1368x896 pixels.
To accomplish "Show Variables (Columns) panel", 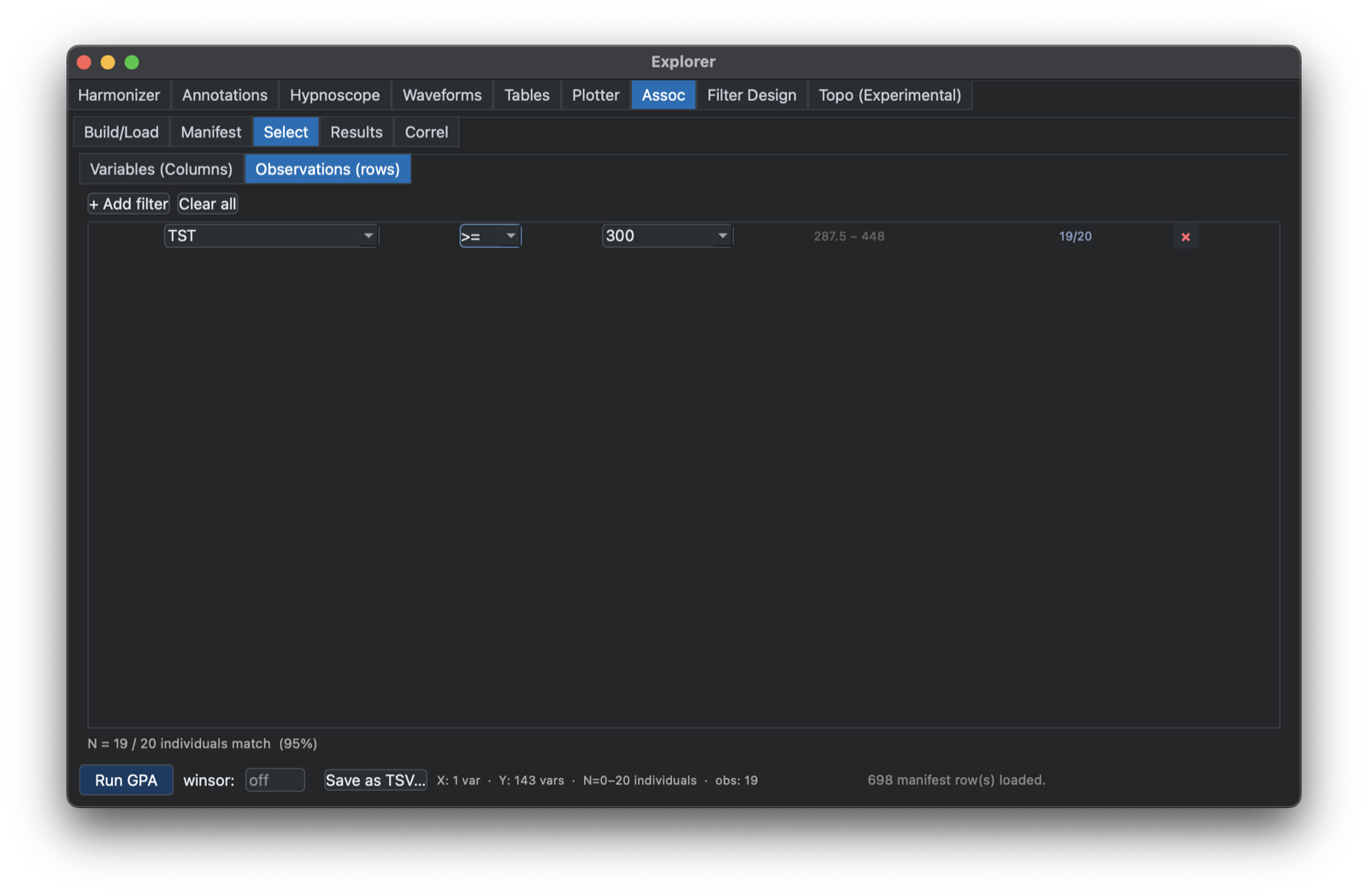I will (x=162, y=169).
